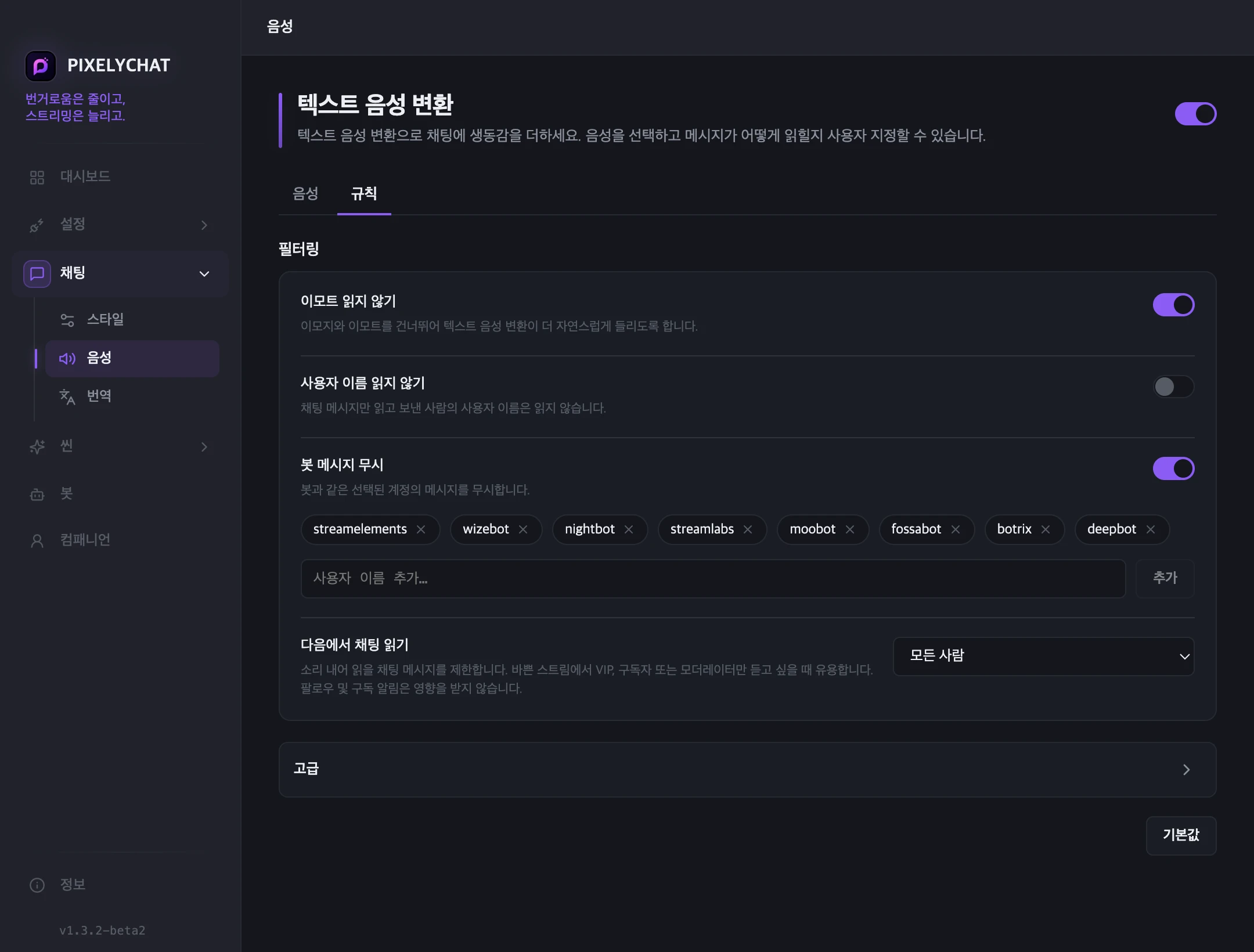Remove the deepbot tag
The height and width of the screenshot is (952, 1254).
pyautogui.click(x=1151, y=529)
